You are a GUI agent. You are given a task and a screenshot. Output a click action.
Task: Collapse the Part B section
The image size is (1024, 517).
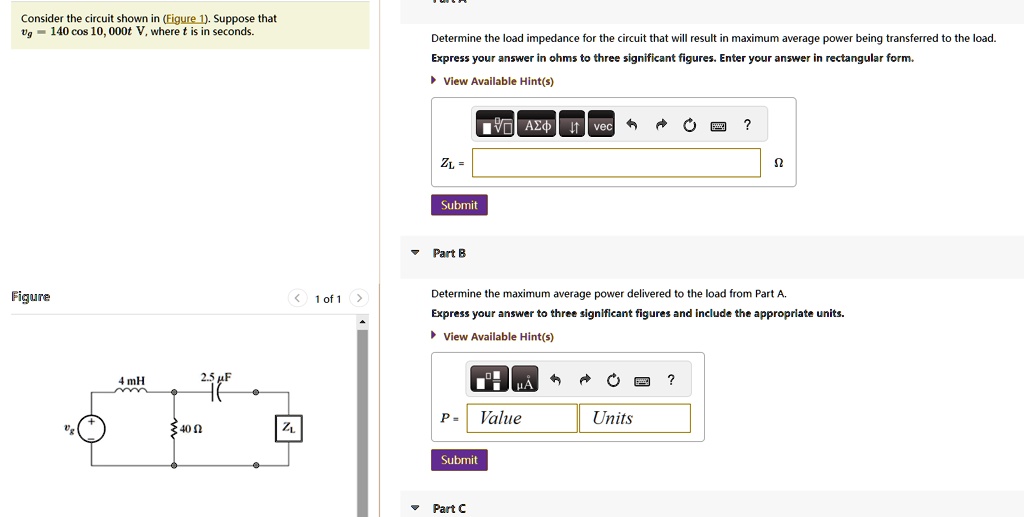click(415, 253)
